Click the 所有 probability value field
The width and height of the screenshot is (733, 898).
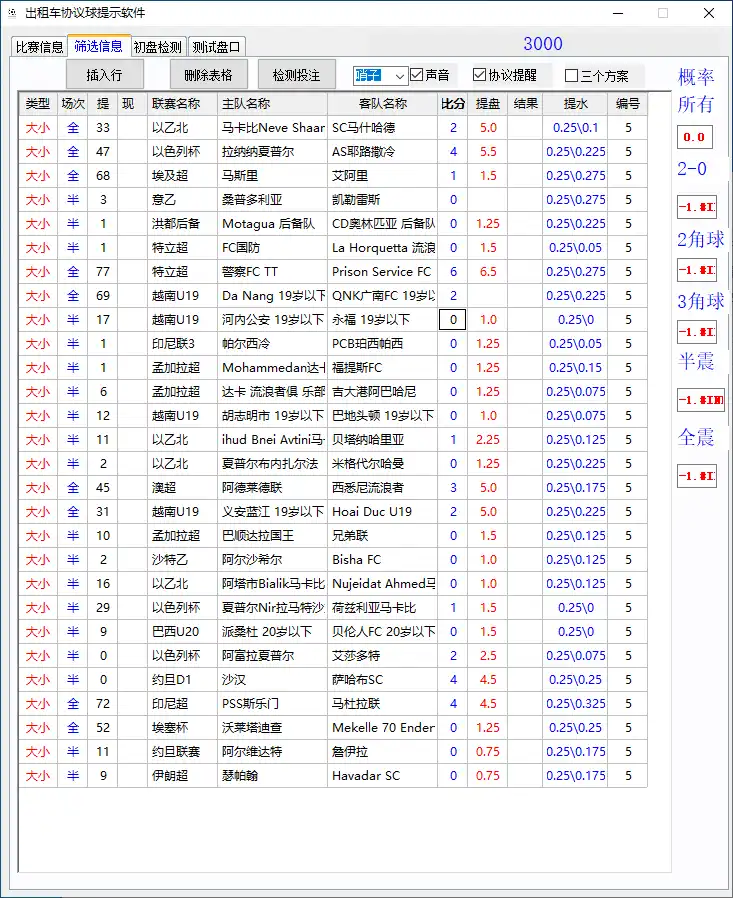pyautogui.click(x=694, y=137)
